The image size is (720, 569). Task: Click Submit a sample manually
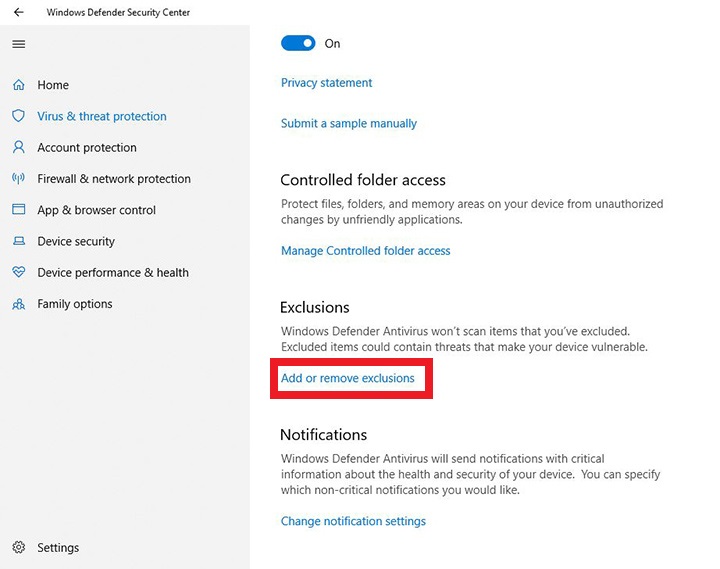click(349, 124)
